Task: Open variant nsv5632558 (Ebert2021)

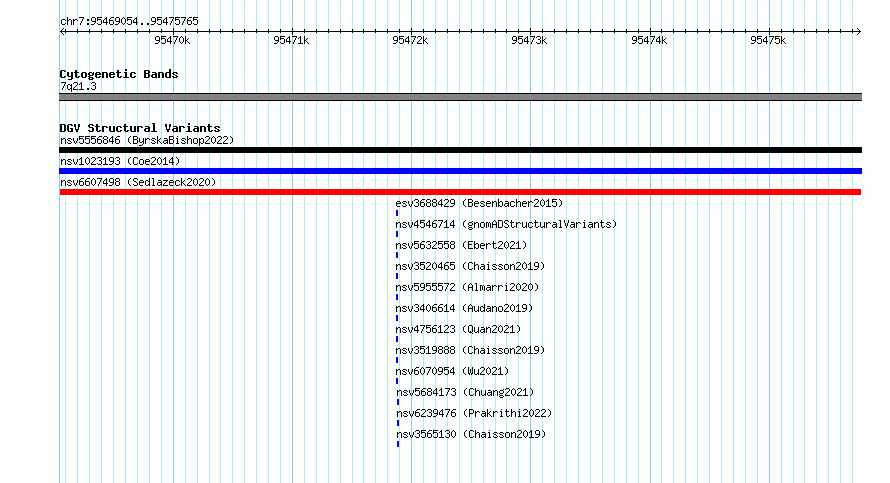Action: [x=461, y=245]
